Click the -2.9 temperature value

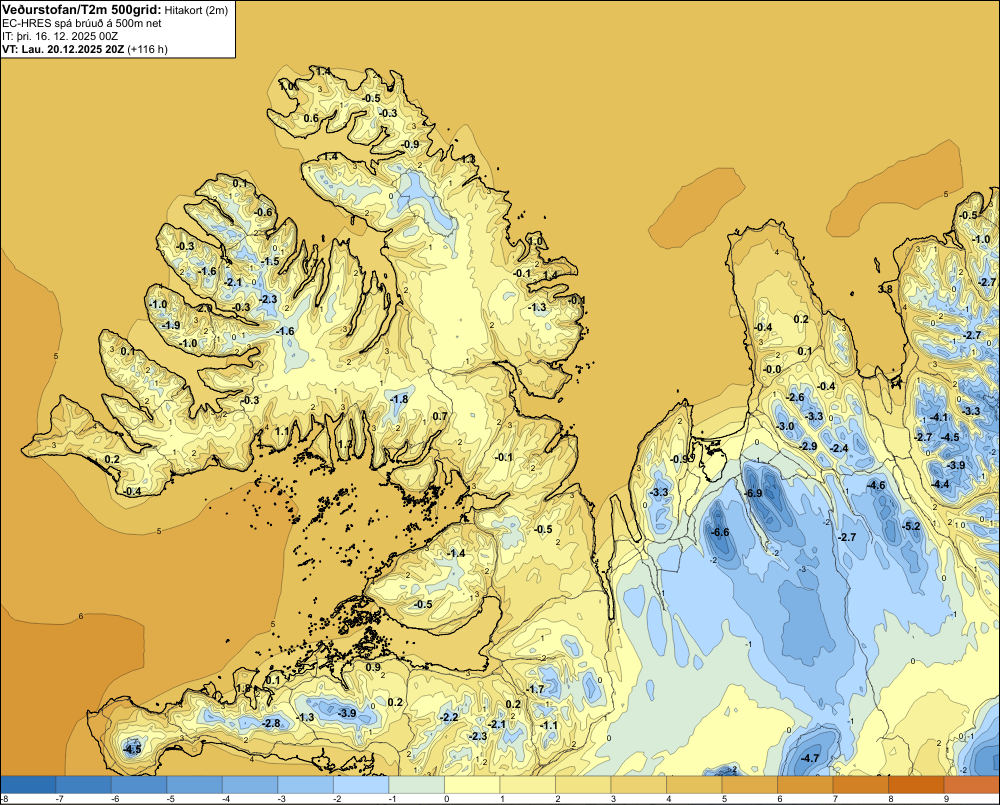809,446
